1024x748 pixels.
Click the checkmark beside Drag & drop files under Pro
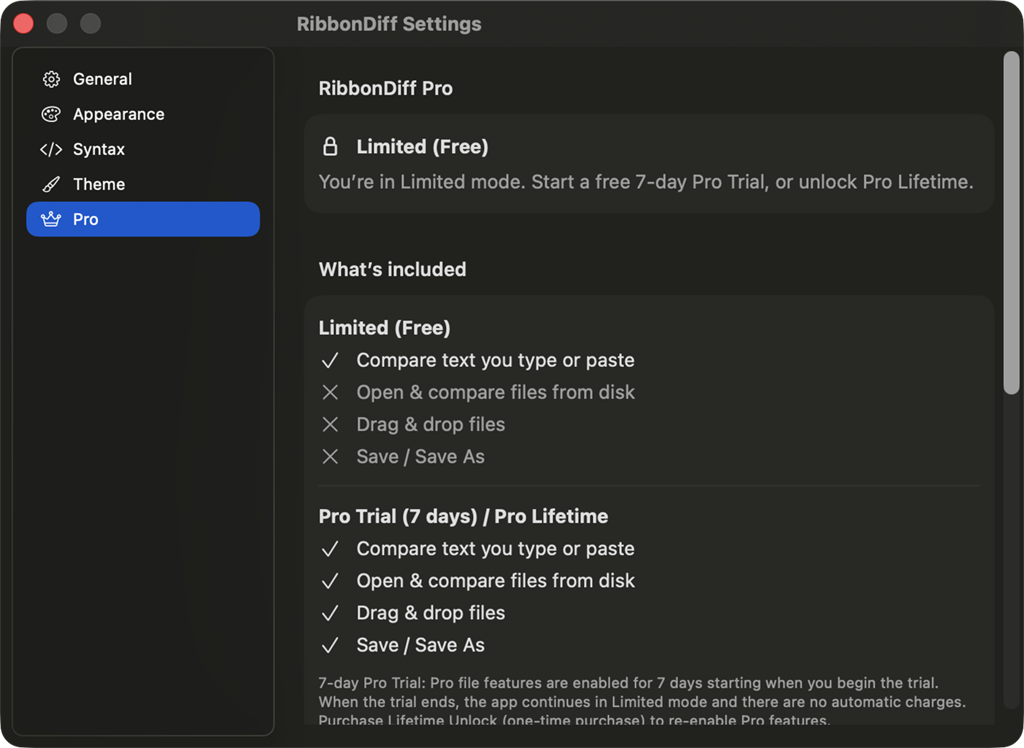(330, 612)
